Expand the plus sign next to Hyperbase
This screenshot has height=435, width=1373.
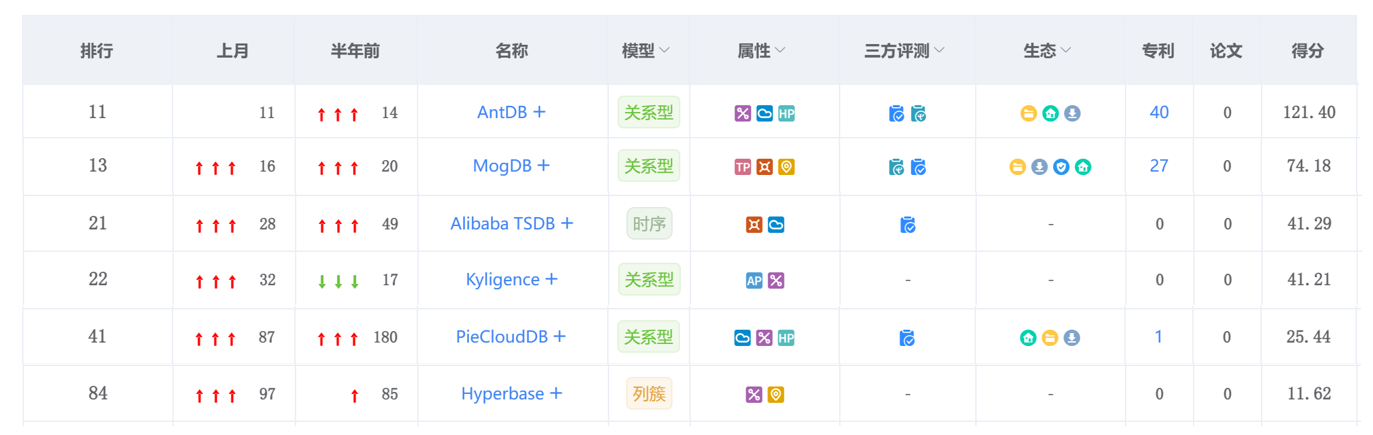point(556,394)
